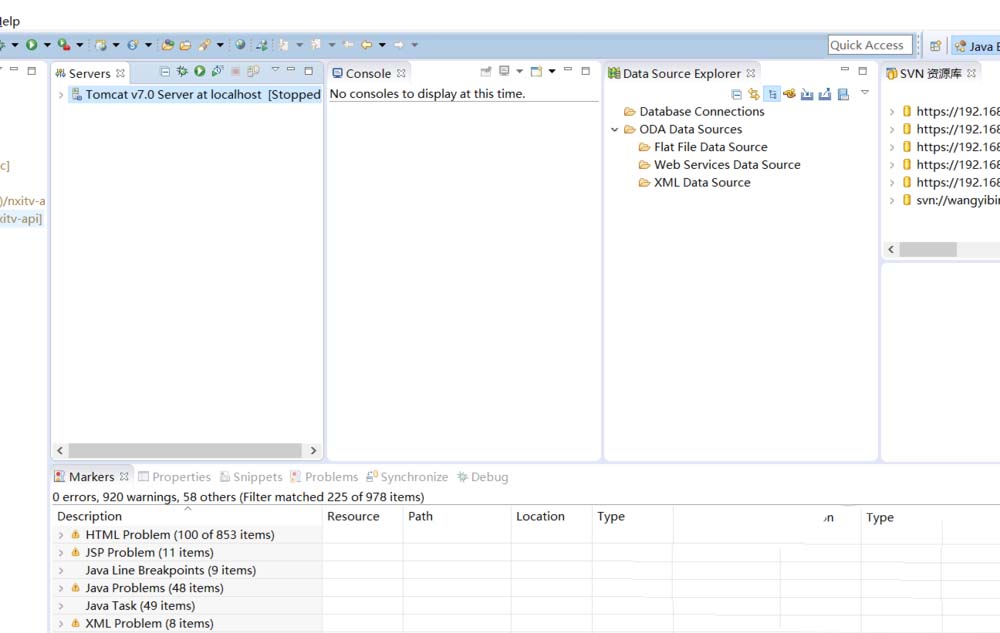This screenshot has height=633, width=1000.
Task: Click the main toolbar Run button
Action: 31,45
